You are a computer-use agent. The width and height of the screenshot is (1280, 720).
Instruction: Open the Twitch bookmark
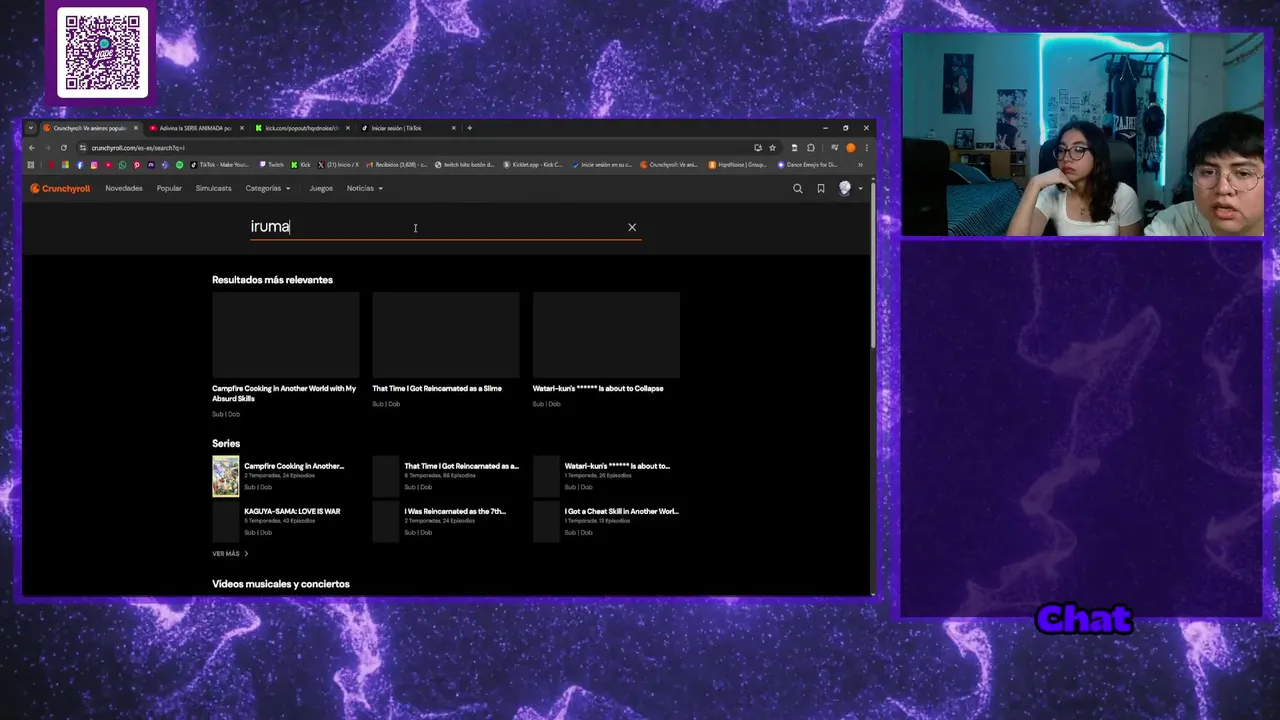pos(271,165)
